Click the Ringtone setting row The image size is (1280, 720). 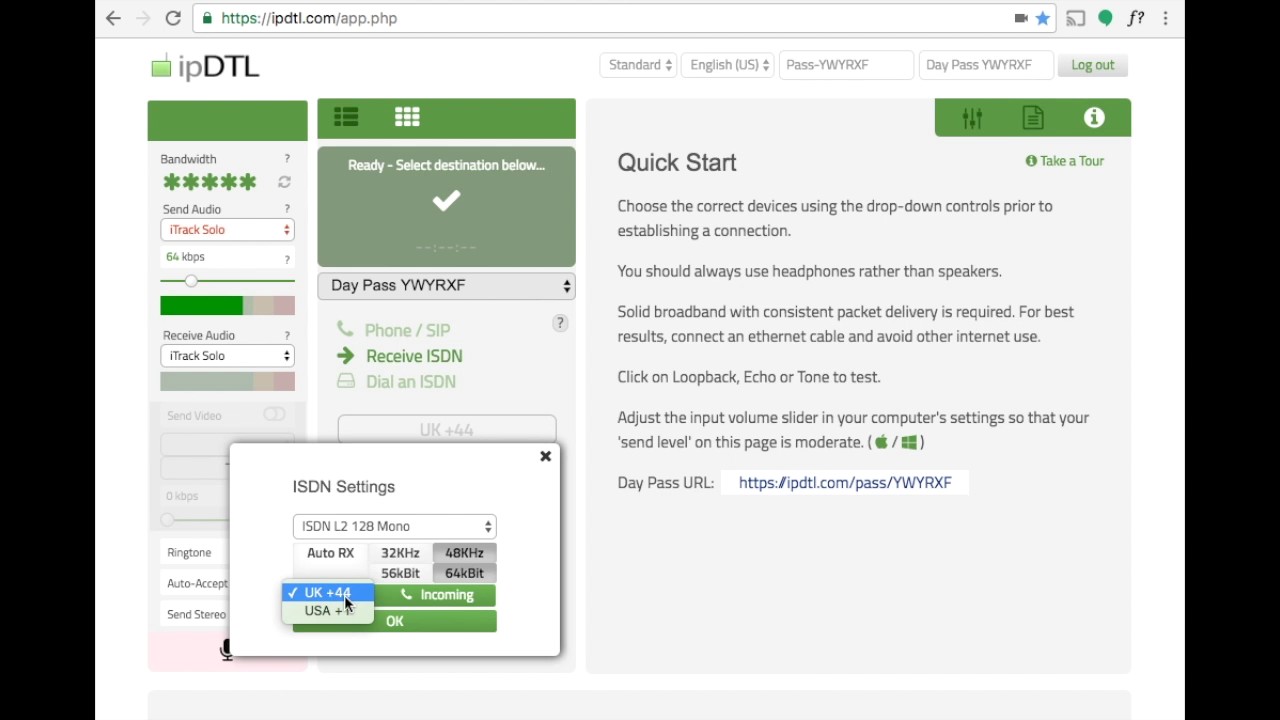(196, 552)
